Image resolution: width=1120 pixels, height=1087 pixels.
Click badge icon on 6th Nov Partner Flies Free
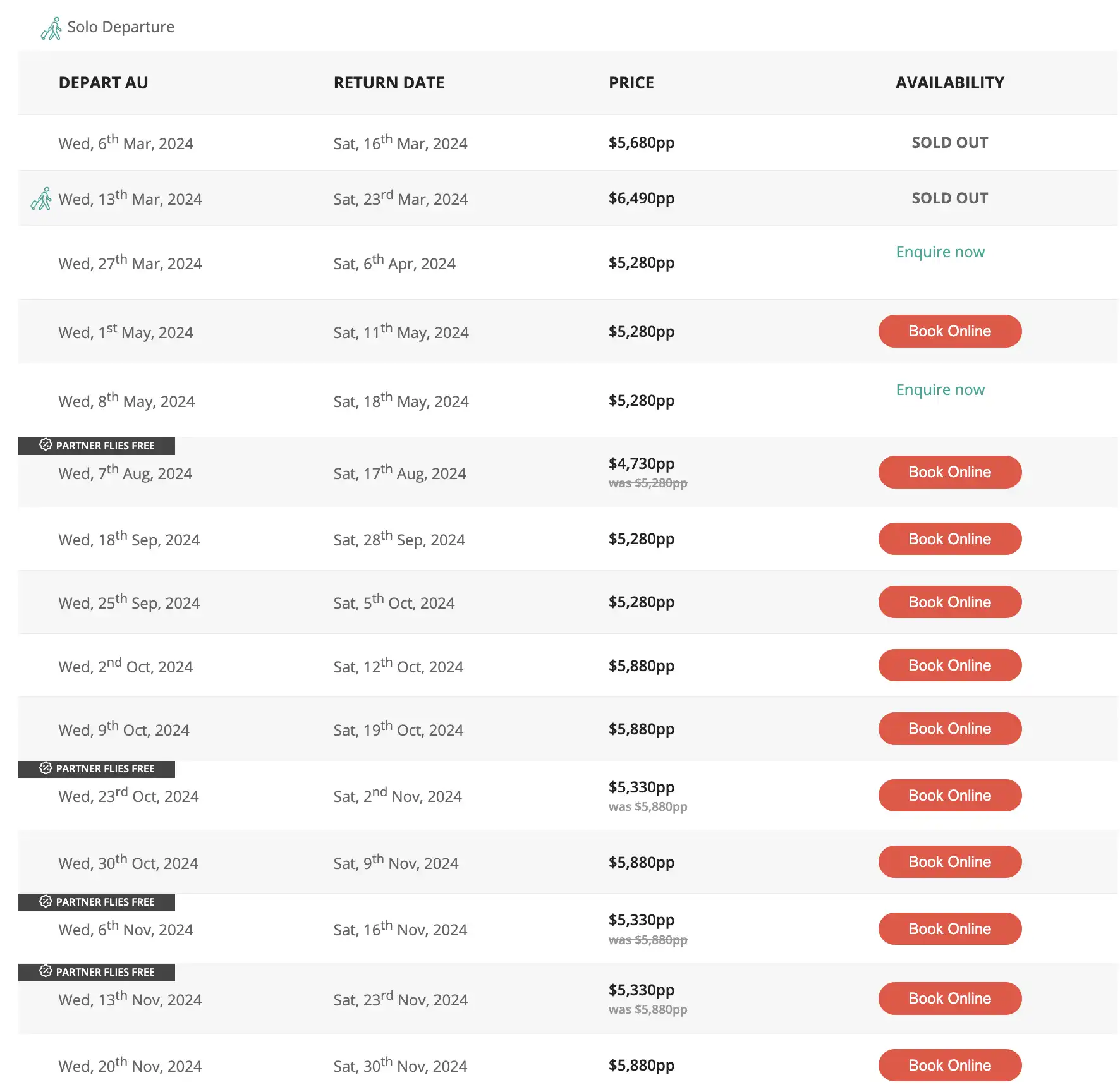coord(46,901)
